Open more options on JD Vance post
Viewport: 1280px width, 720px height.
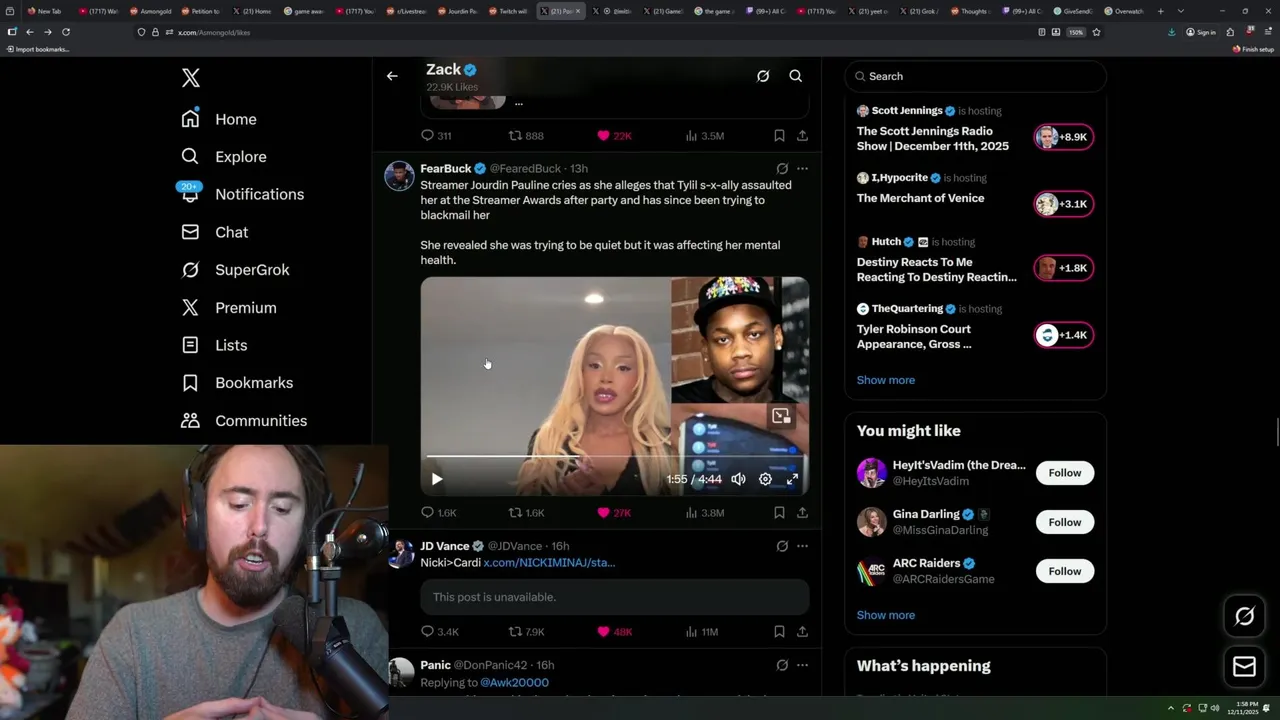[802, 546]
